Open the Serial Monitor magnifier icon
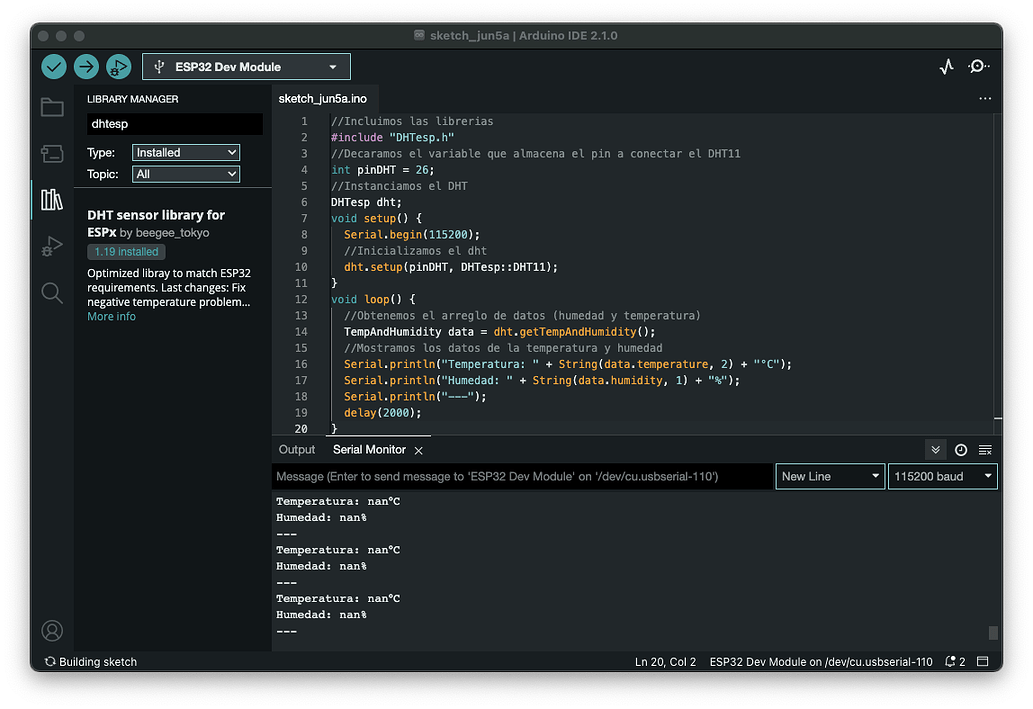The width and height of the screenshot is (1033, 709). click(x=979, y=67)
